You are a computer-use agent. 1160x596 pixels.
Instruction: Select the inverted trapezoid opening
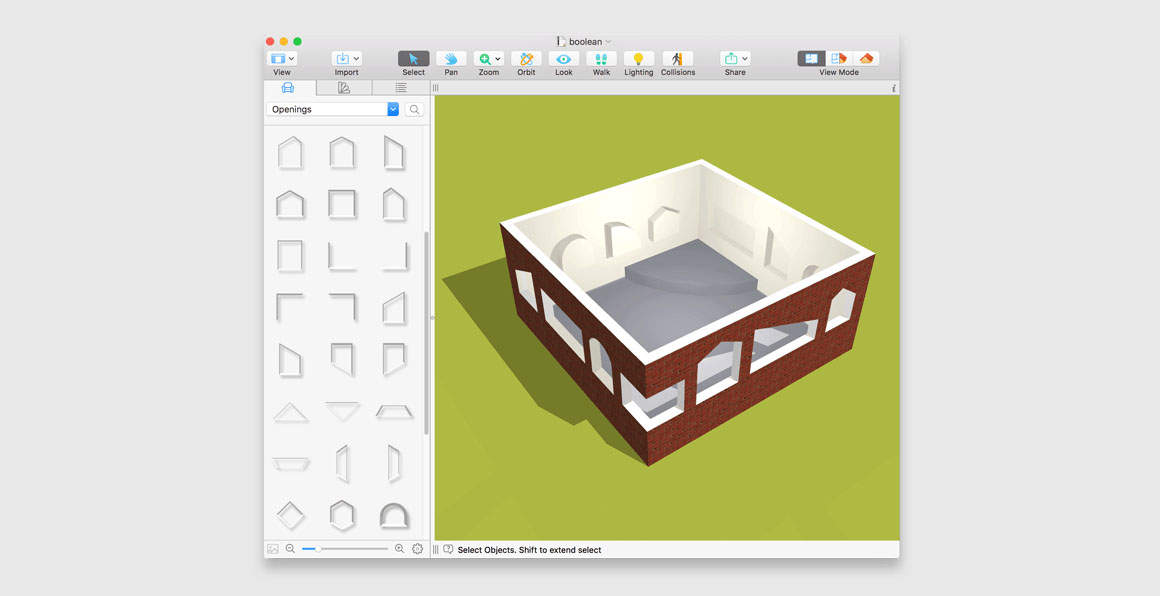click(290, 464)
